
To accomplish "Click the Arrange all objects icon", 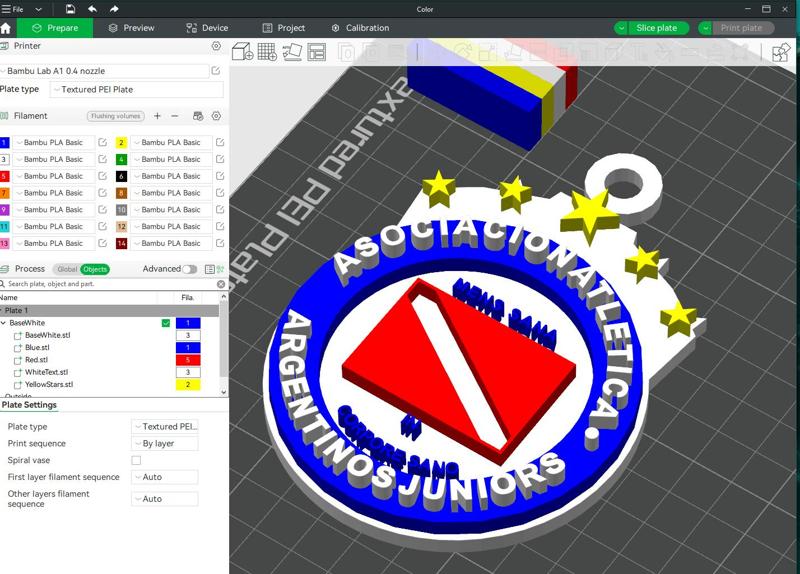I will (x=316, y=52).
